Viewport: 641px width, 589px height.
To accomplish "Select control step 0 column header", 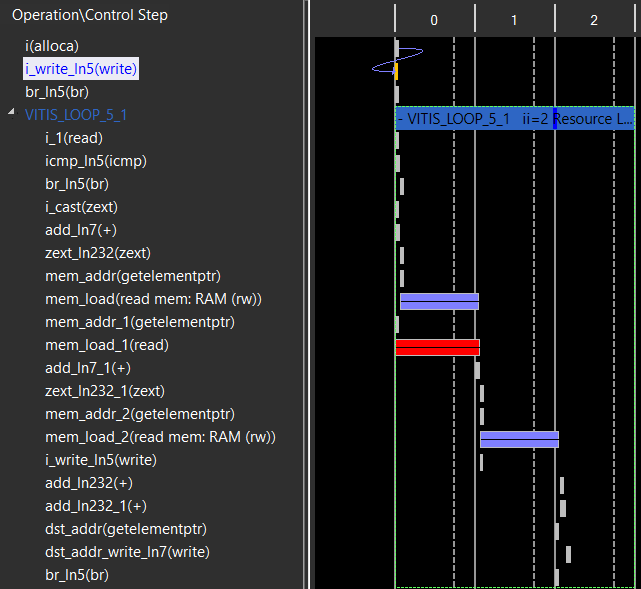I will (434, 20).
